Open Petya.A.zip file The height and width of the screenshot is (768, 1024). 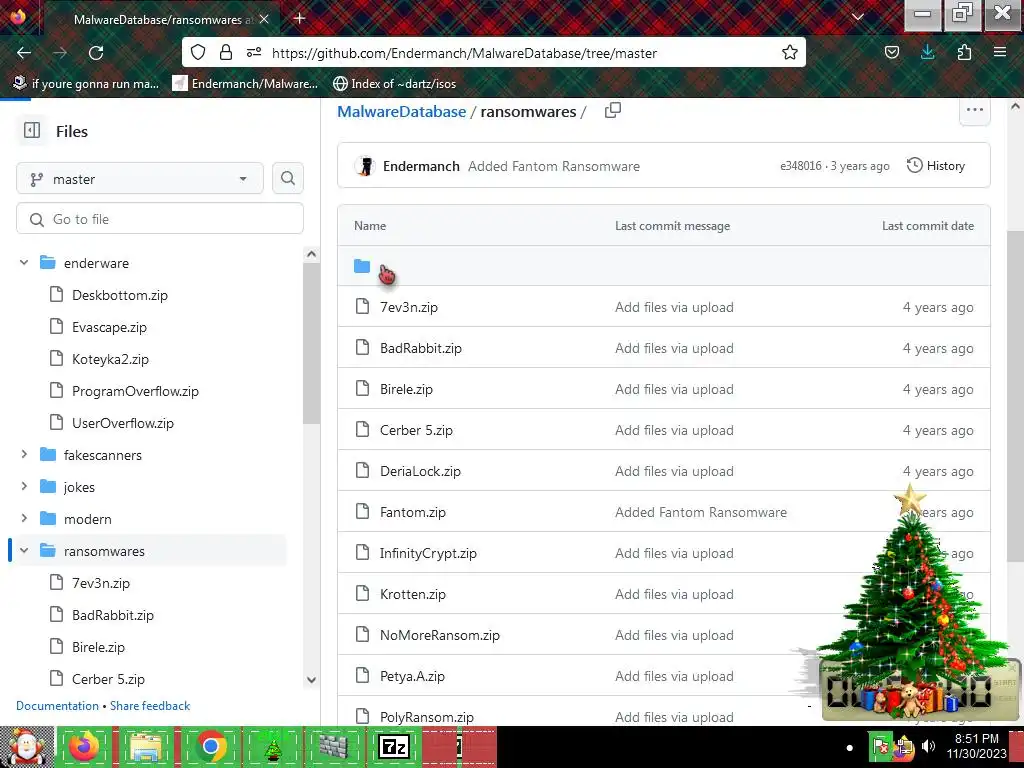(412, 677)
